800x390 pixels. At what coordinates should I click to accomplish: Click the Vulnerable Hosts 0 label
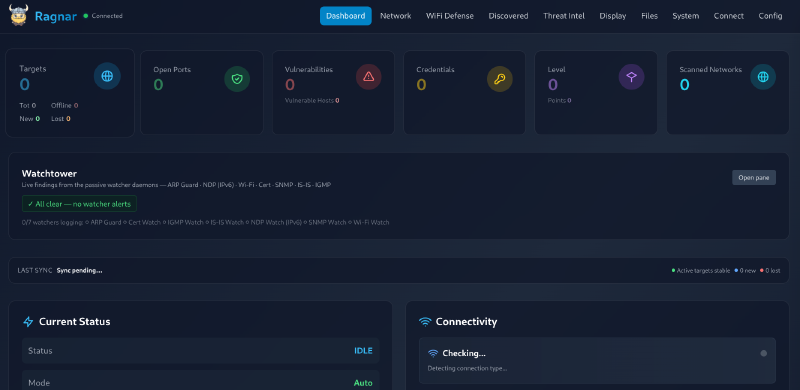pyautogui.click(x=312, y=101)
